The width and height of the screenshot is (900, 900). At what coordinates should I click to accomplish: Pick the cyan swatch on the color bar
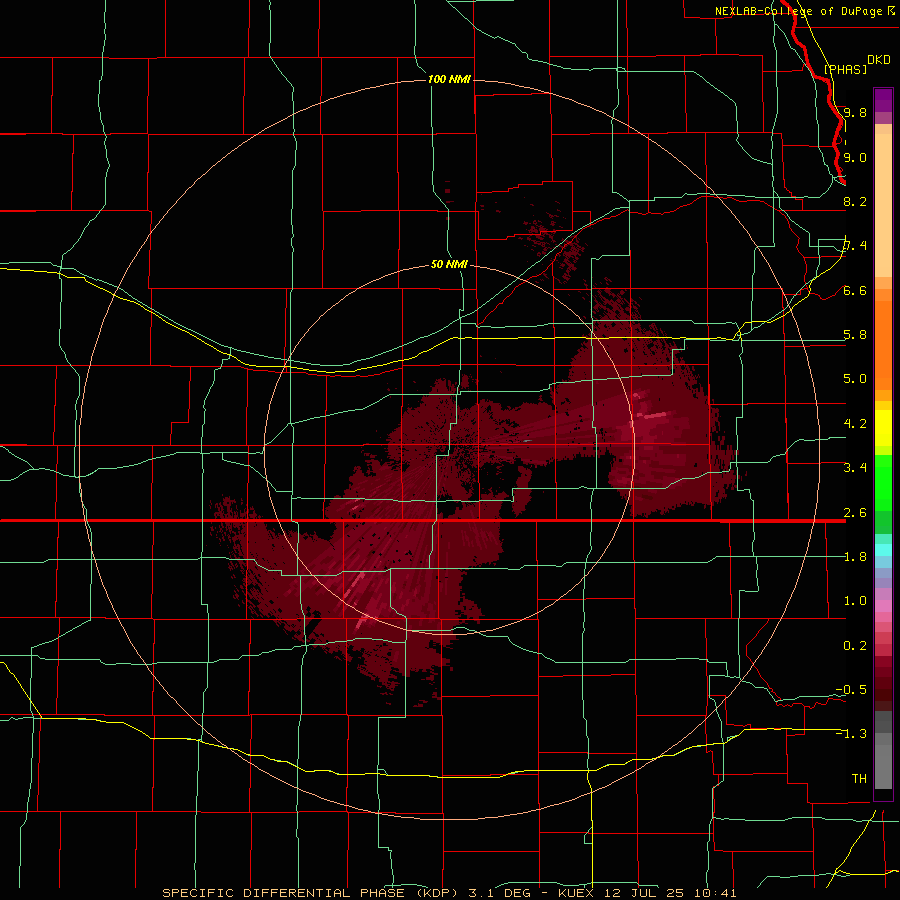[883, 550]
